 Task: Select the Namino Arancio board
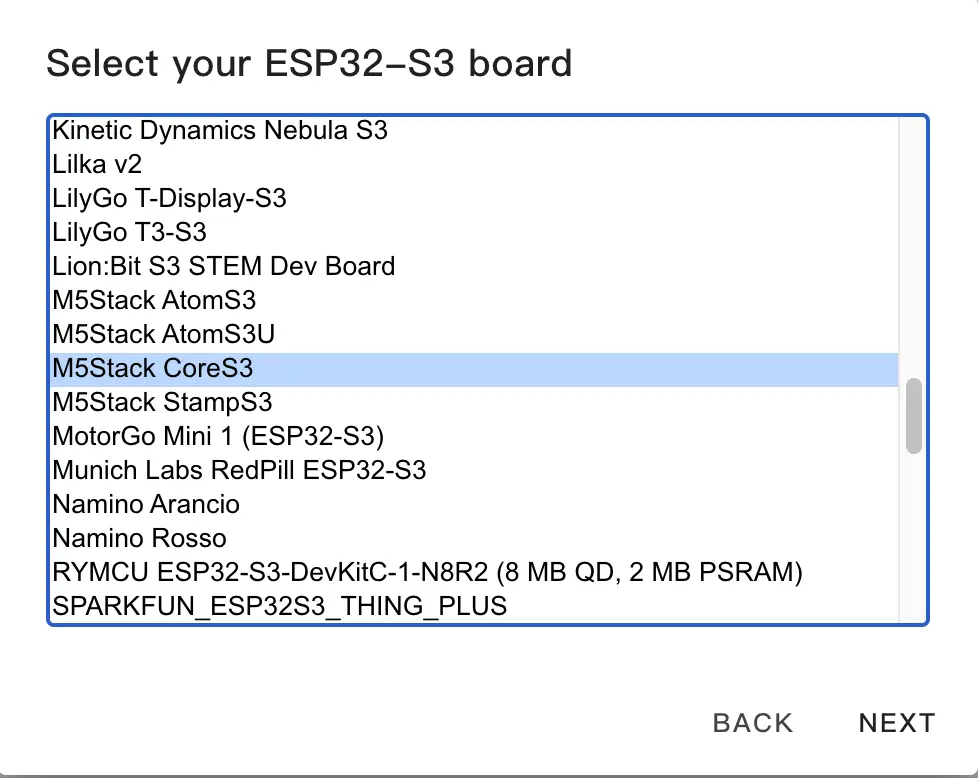point(146,504)
